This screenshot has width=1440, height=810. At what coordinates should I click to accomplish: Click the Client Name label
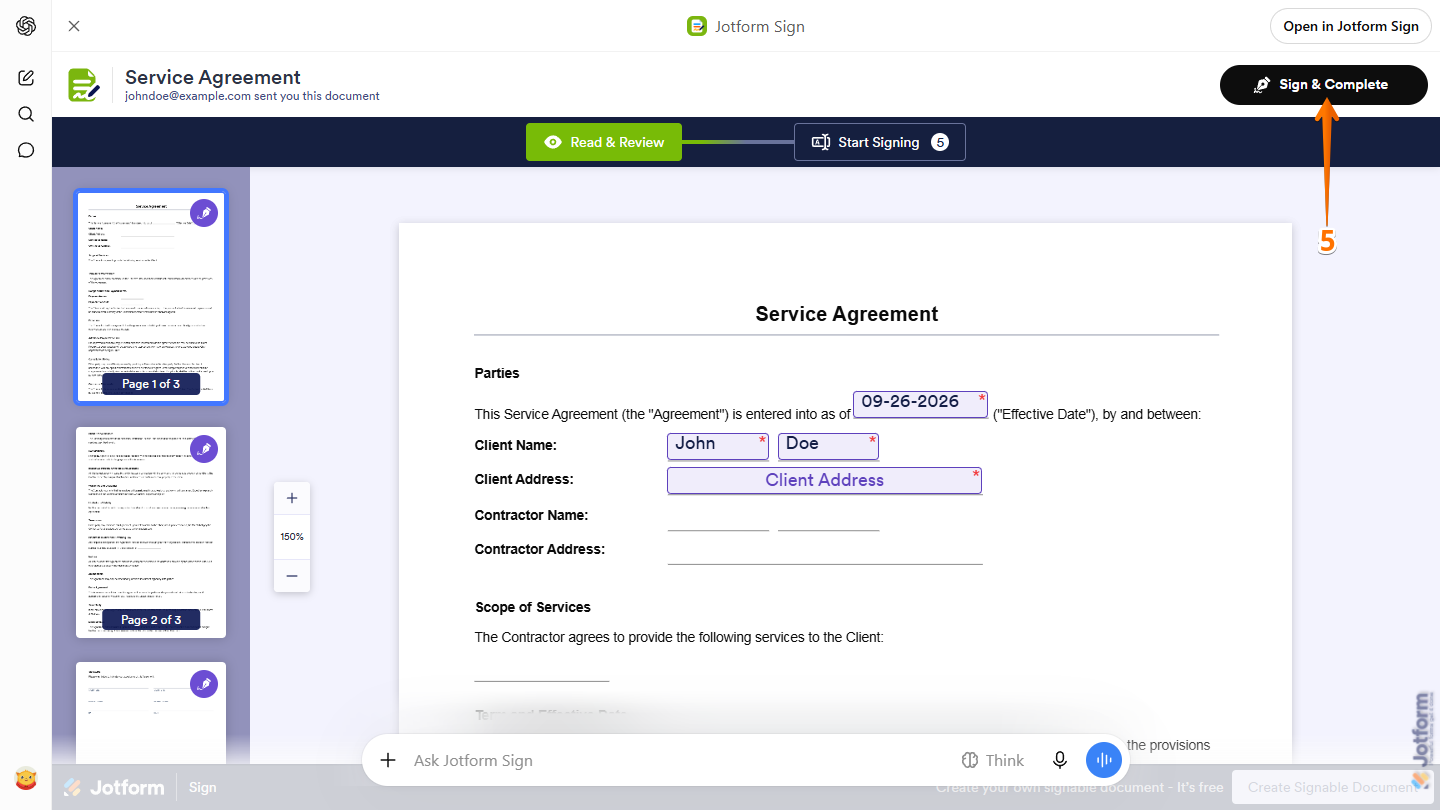[516, 445]
